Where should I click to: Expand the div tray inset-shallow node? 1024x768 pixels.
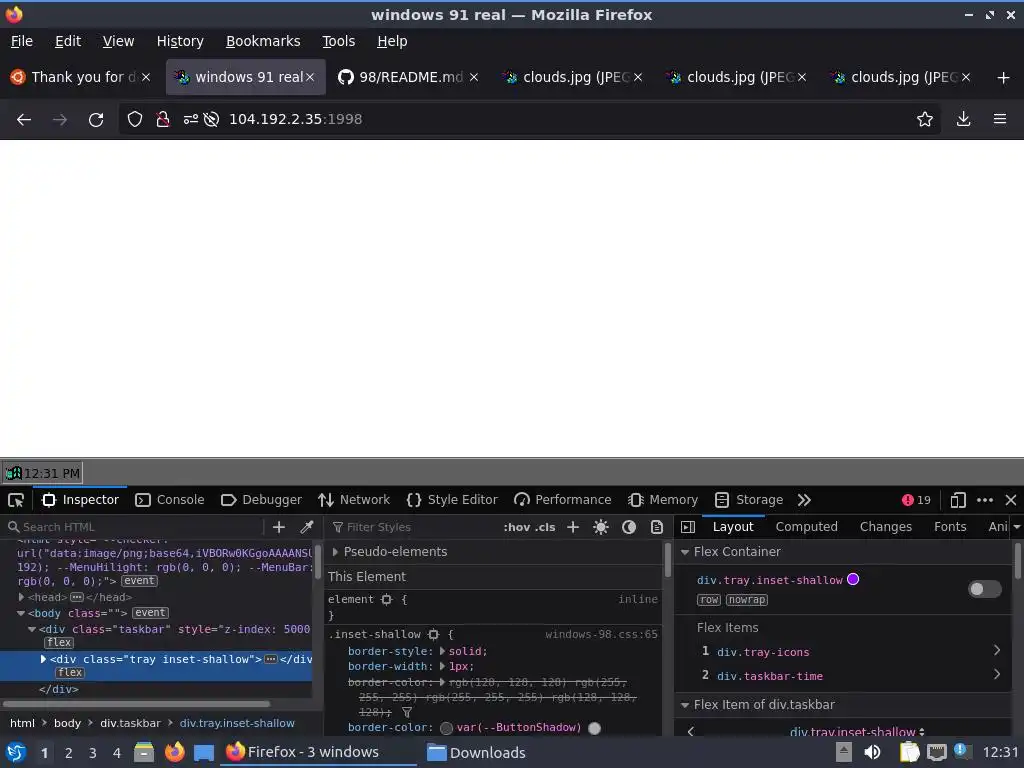pos(43,659)
